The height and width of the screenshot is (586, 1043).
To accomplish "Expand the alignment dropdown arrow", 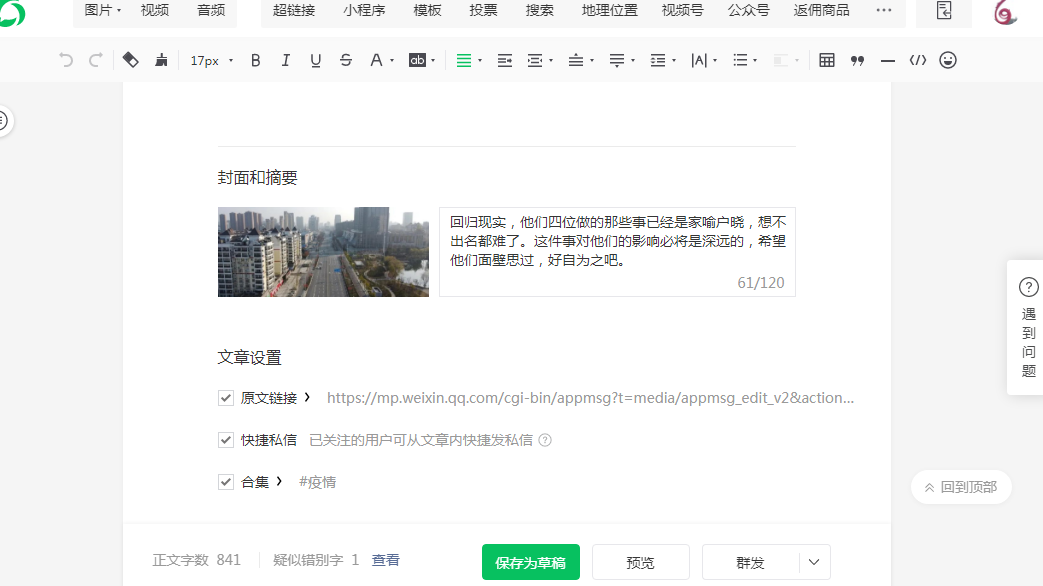I will (x=480, y=61).
